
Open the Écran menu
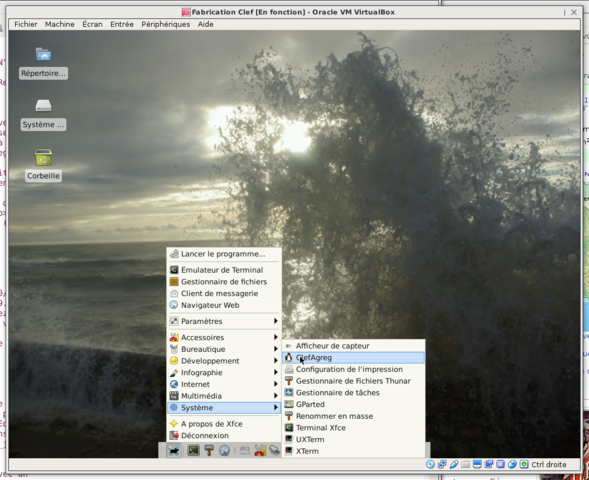point(92,24)
